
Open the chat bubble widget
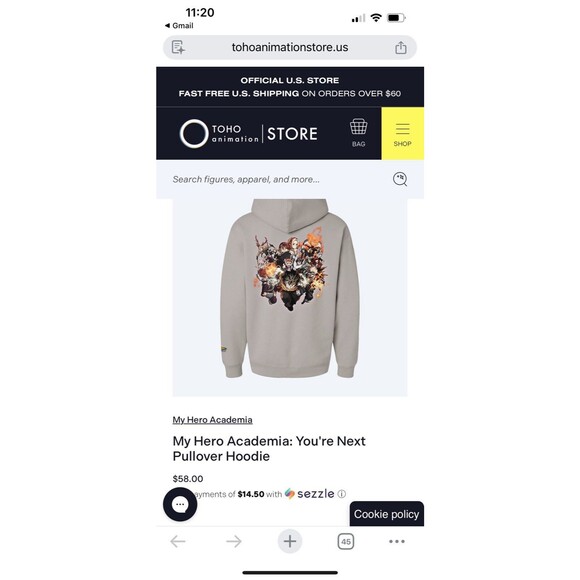pyautogui.click(x=180, y=504)
